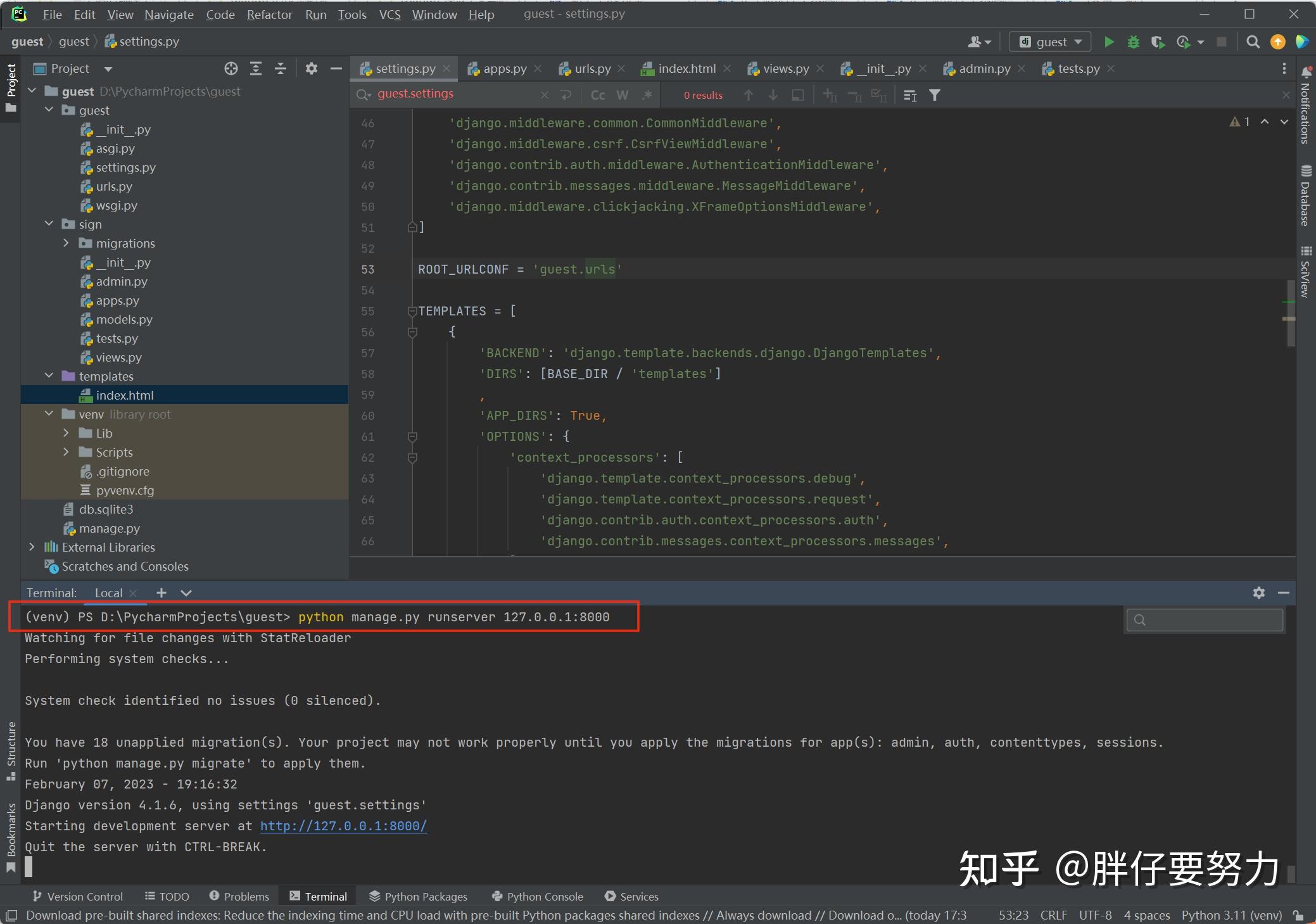The image size is (1316, 924).
Task: Expand the Lib folder under venv
Action: point(66,433)
